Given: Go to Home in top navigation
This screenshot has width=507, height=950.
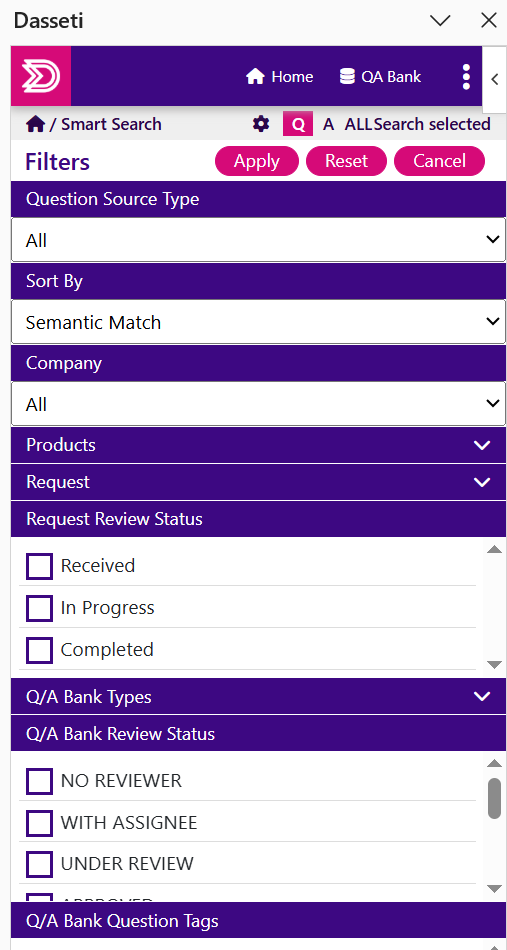Looking at the screenshot, I should (x=279, y=77).
